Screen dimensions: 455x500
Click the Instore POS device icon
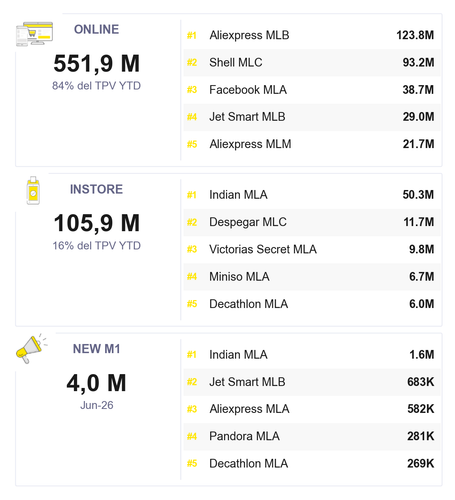(x=33, y=190)
